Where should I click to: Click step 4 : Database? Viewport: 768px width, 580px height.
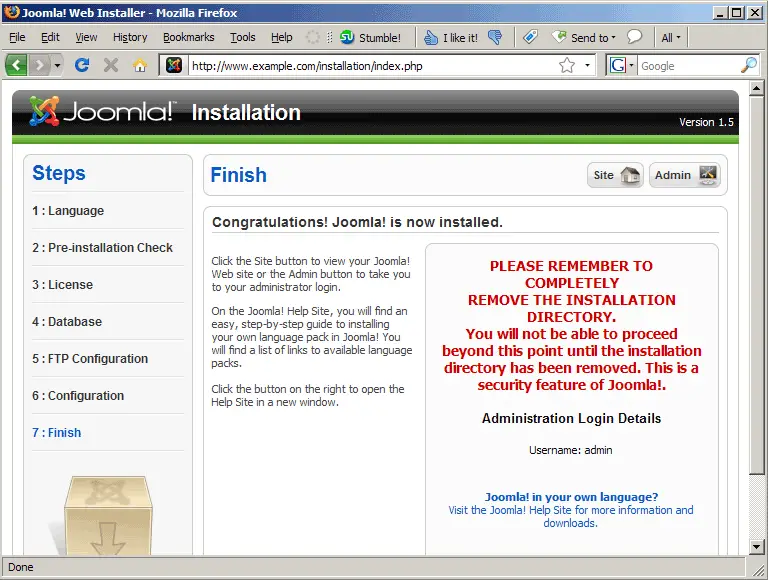pos(67,322)
